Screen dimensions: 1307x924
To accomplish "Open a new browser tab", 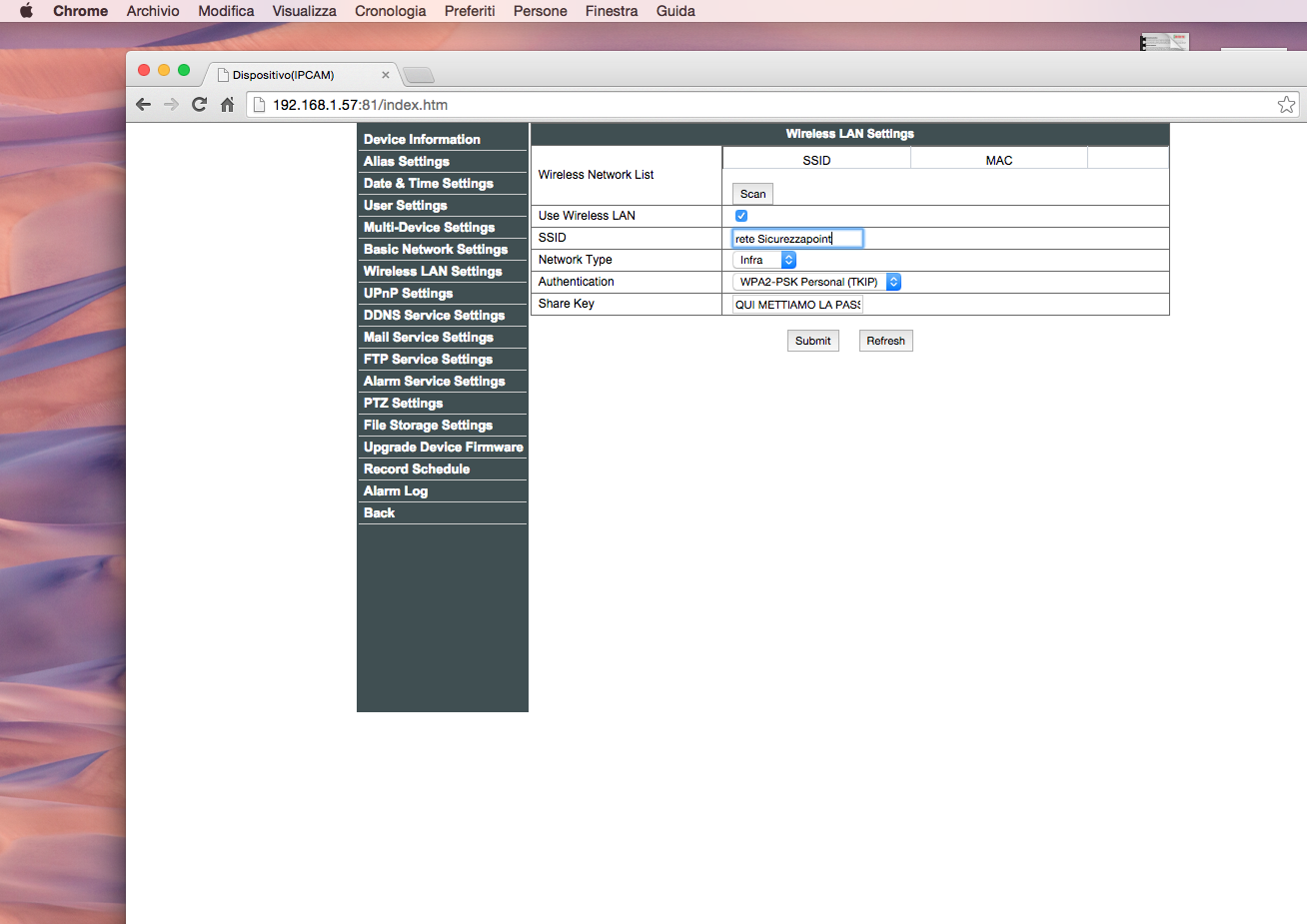I will click(419, 75).
